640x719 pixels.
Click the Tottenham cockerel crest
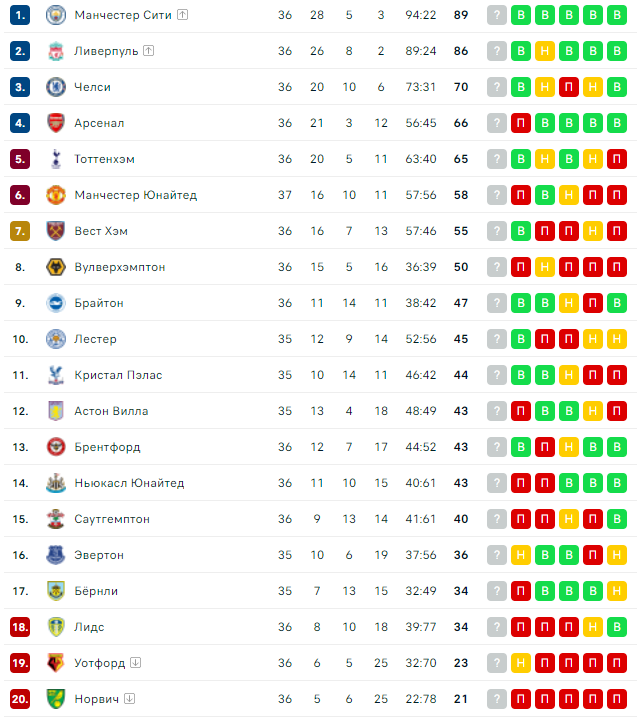(56, 159)
